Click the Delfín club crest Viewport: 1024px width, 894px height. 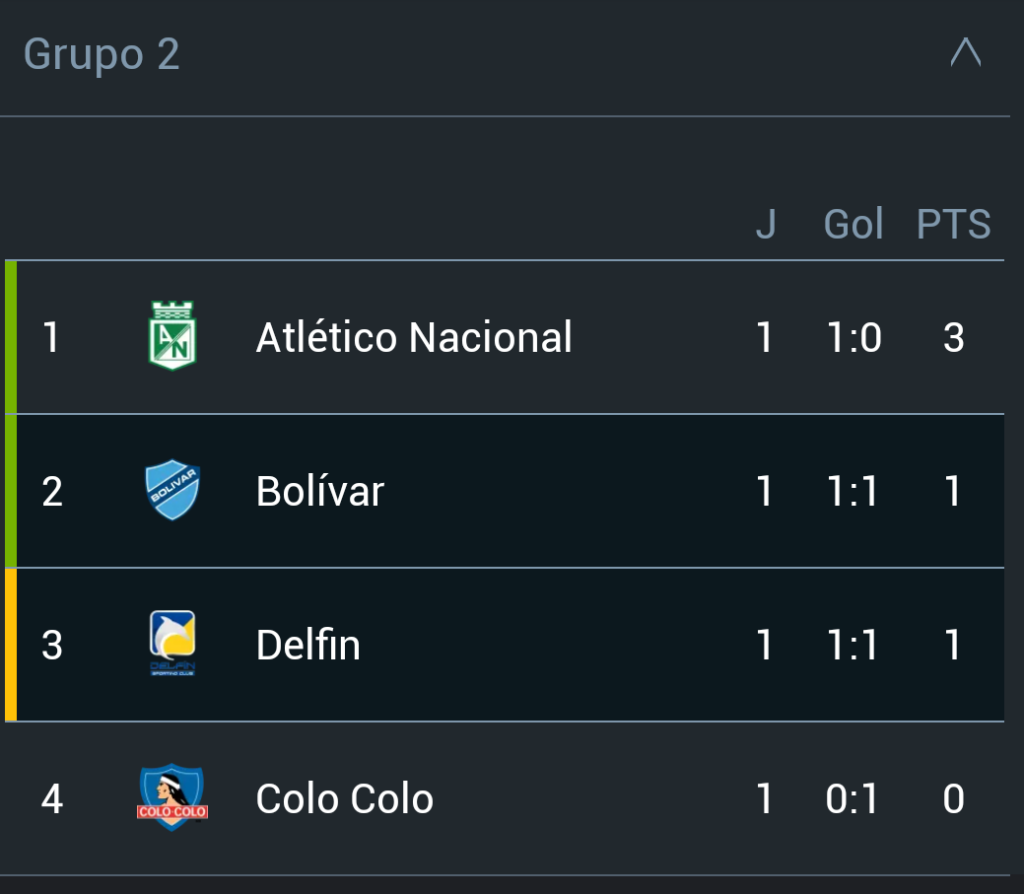click(x=172, y=644)
